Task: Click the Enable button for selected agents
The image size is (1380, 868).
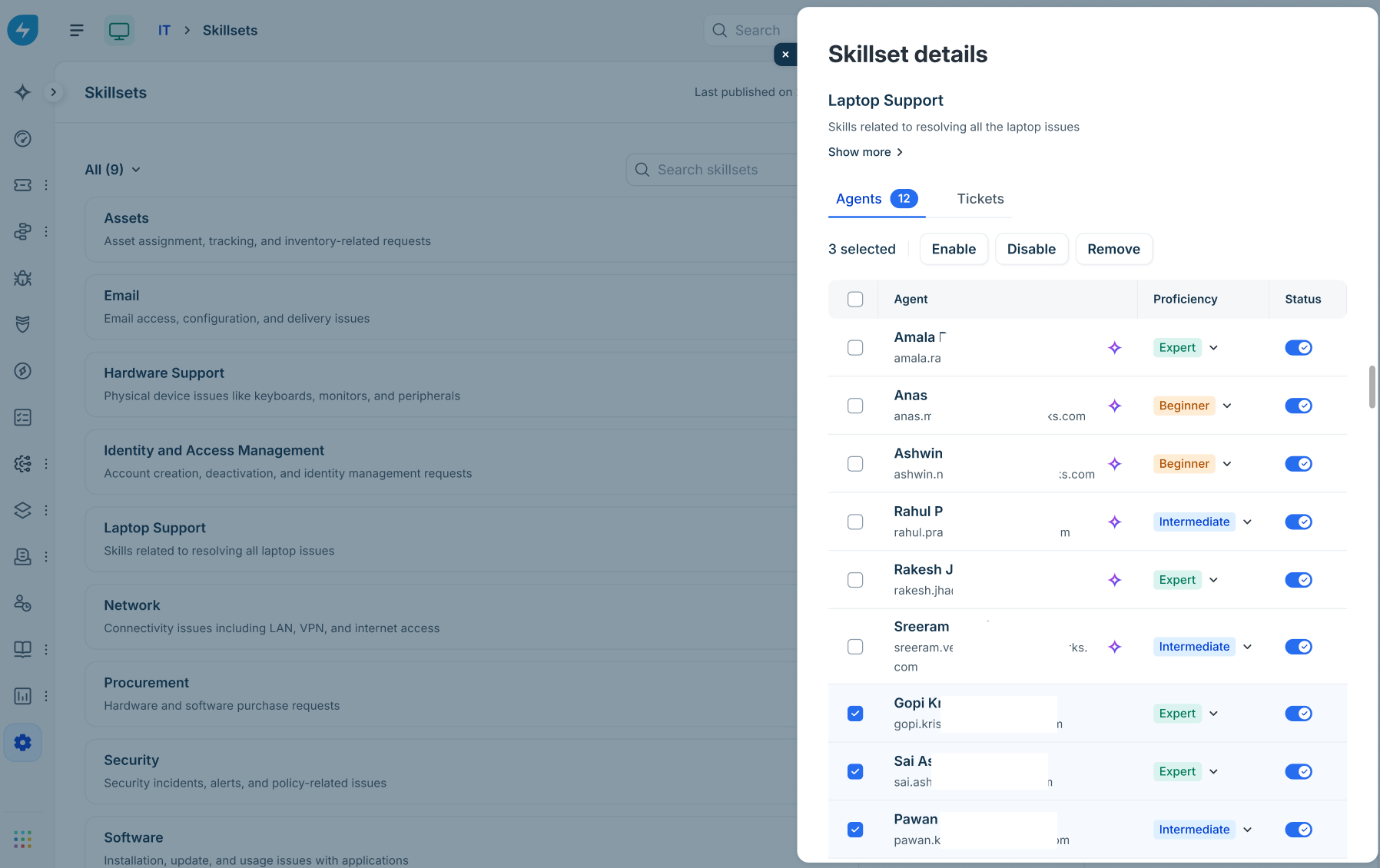Action: click(x=954, y=249)
